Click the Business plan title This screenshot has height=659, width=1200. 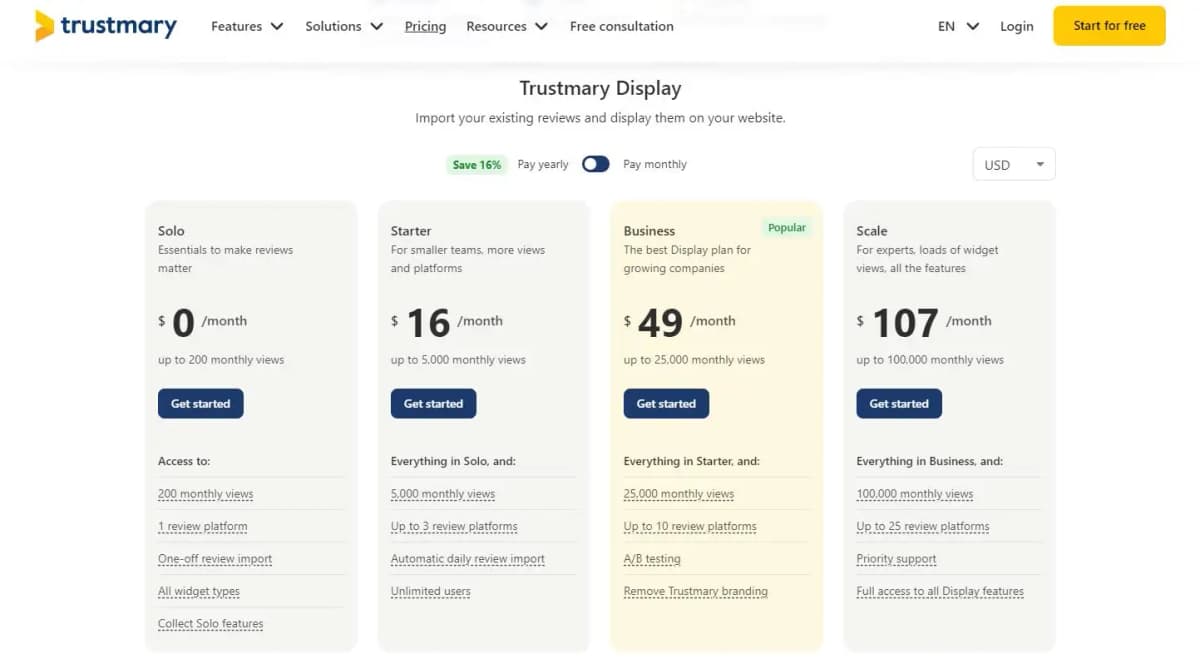[x=649, y=231]
